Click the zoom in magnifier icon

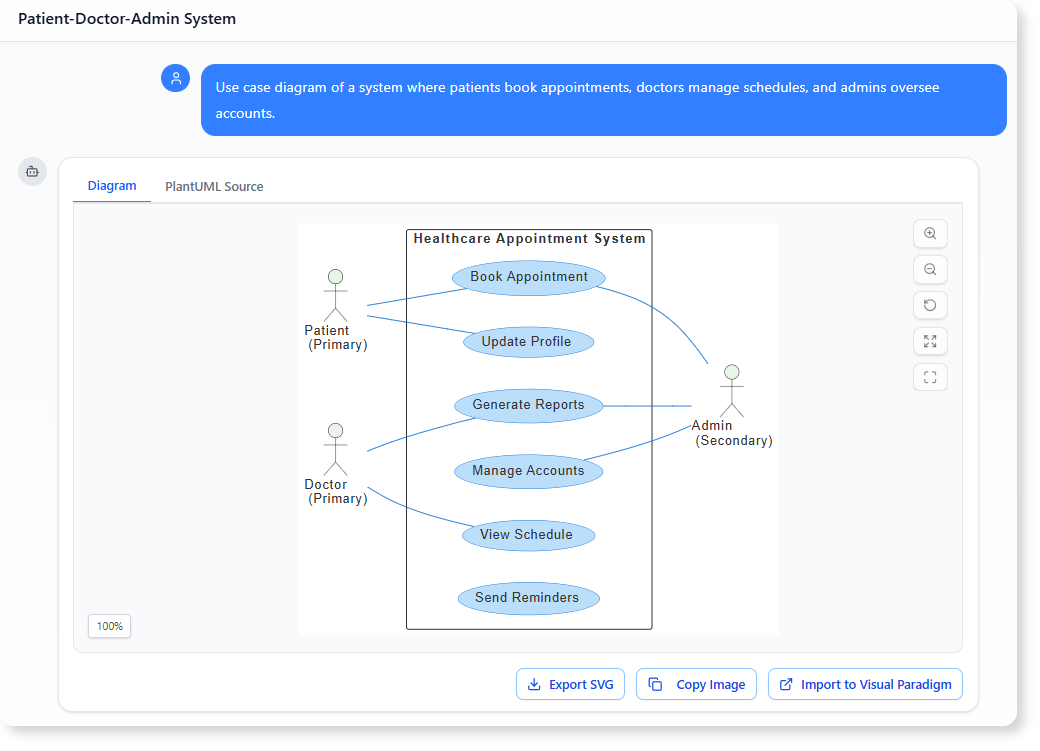tap(930, 233)
